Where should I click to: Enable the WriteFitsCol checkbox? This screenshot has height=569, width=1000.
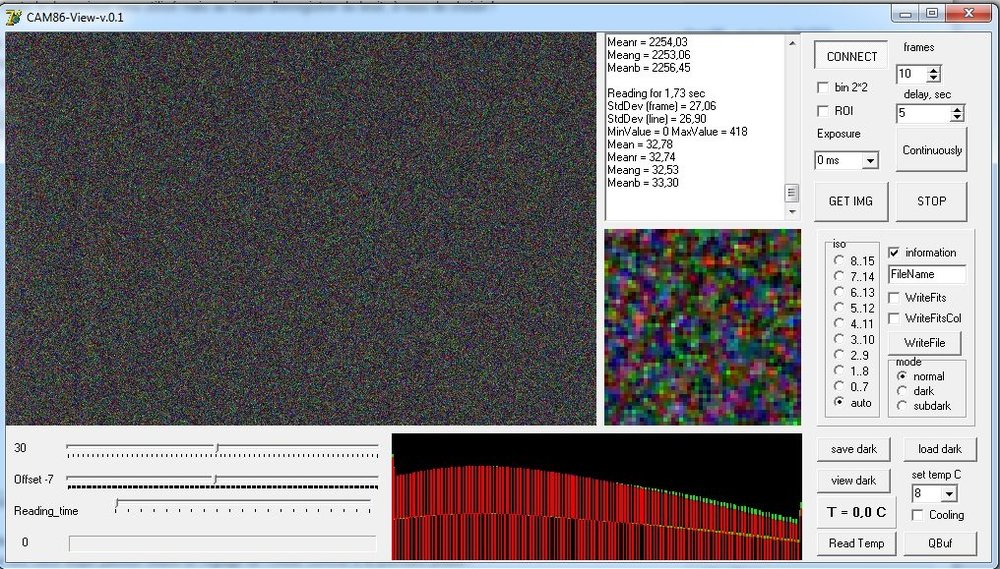coord(894,318)
